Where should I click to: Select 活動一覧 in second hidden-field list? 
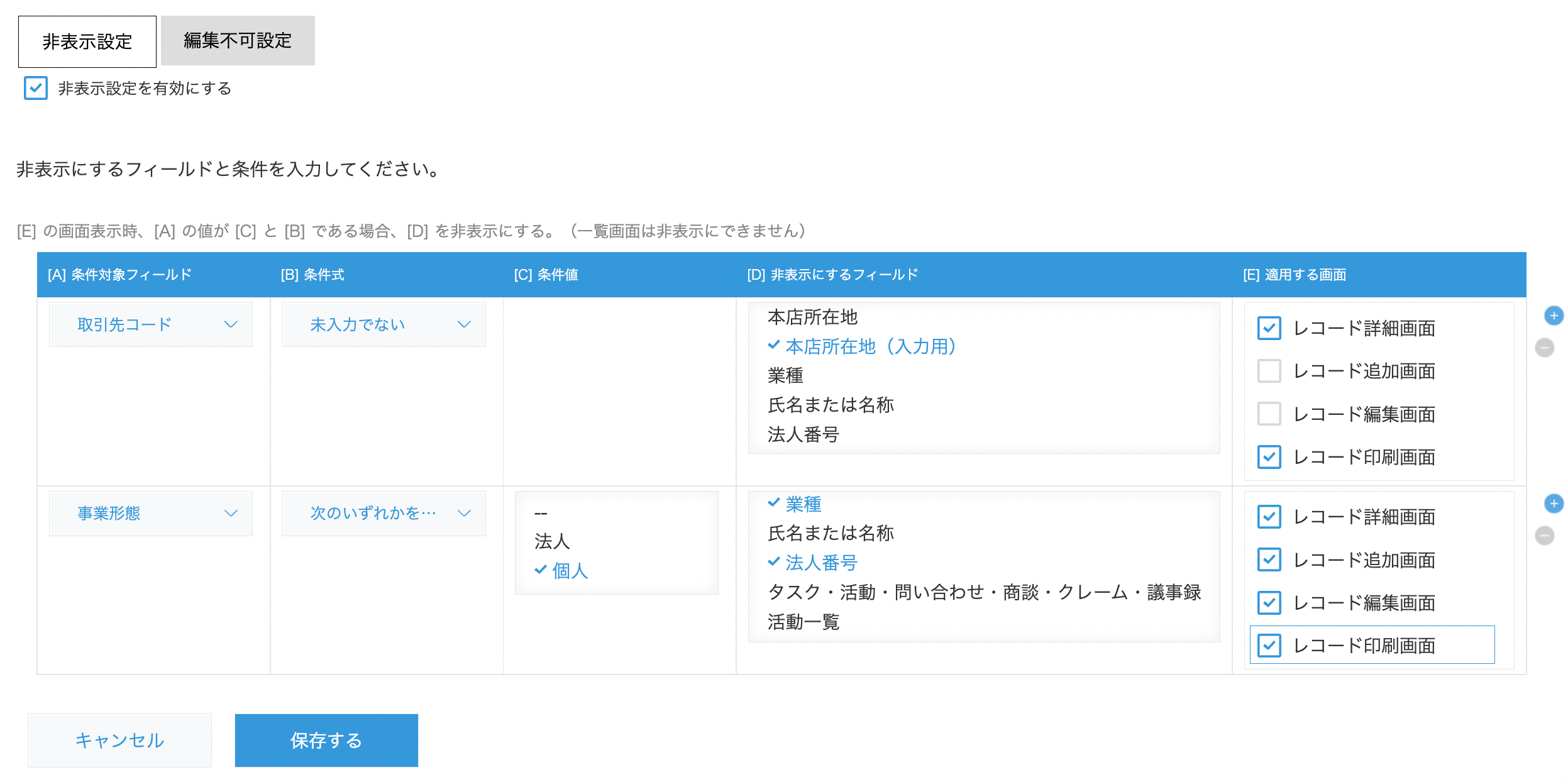[x=803, y=622]
